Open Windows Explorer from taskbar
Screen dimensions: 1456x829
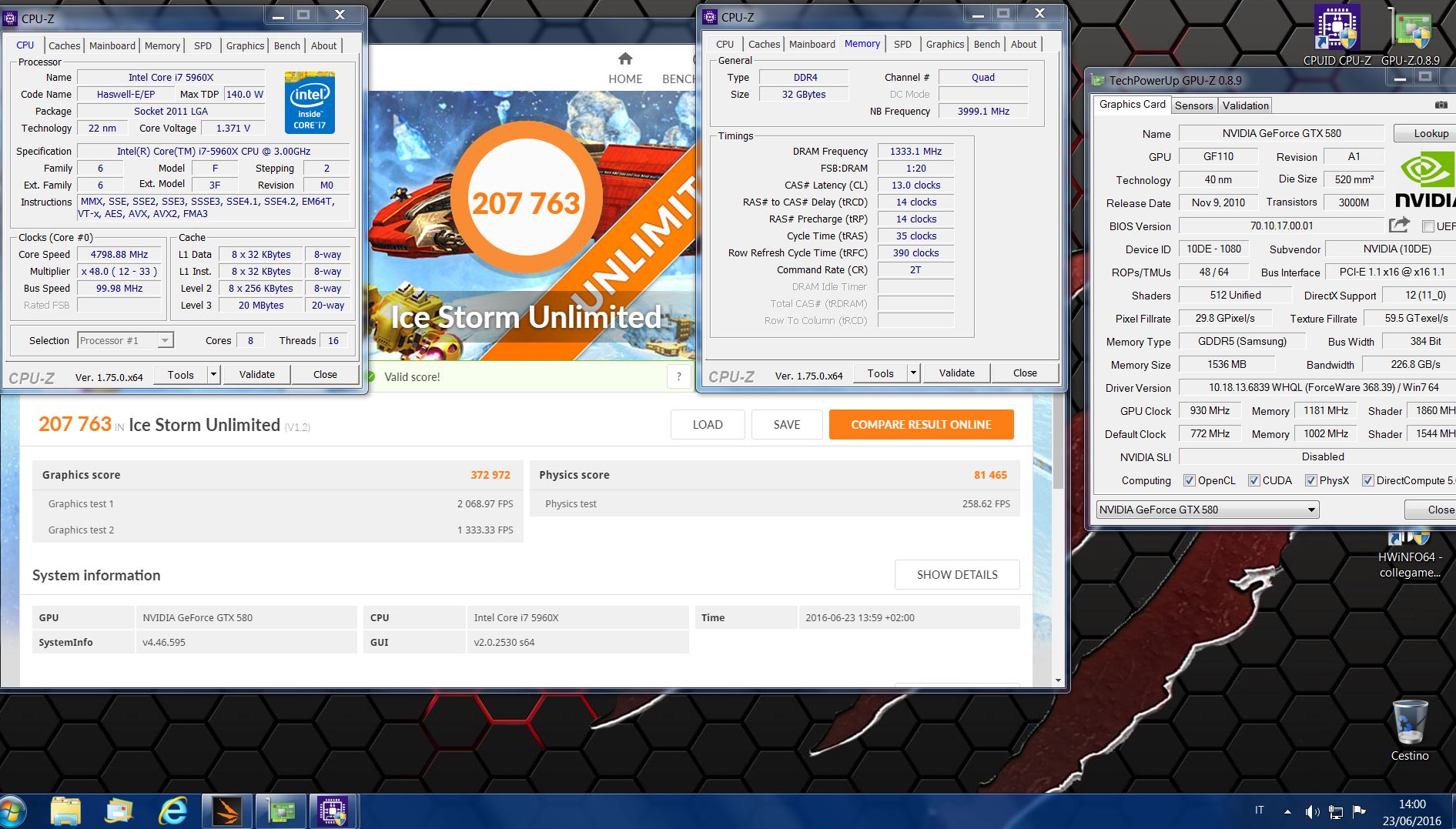pos(65,811)
